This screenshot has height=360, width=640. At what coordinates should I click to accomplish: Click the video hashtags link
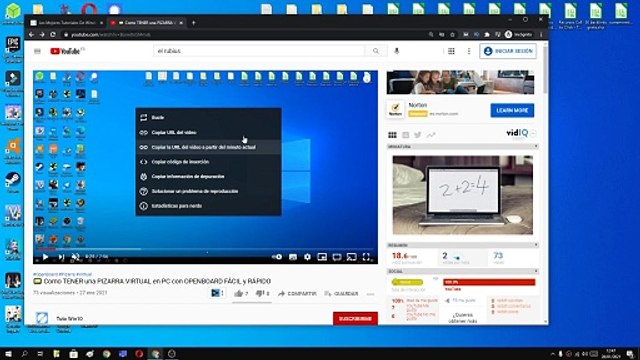tap(62, 274)
